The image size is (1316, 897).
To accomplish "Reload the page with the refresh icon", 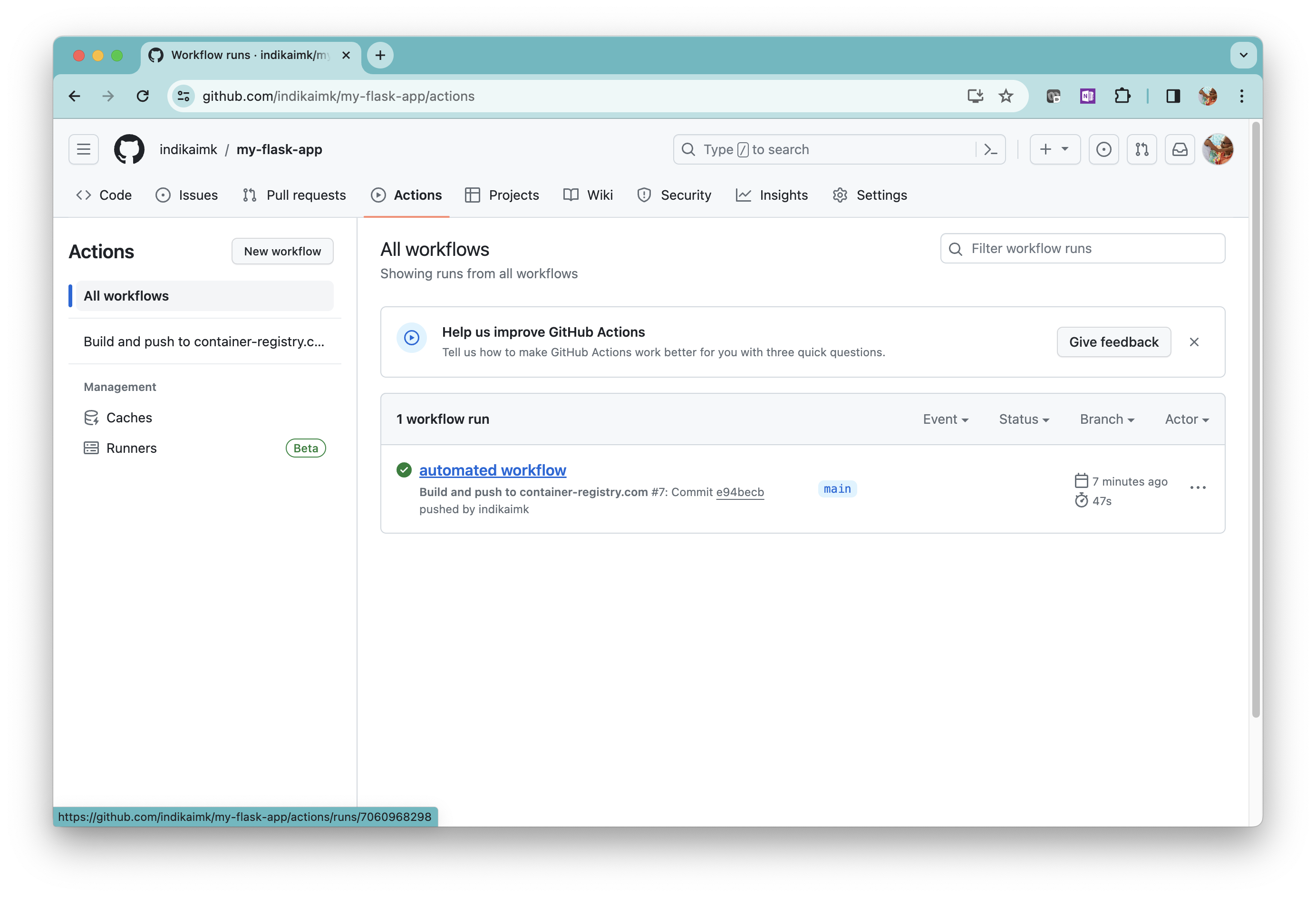I will [x=143, y=97].
